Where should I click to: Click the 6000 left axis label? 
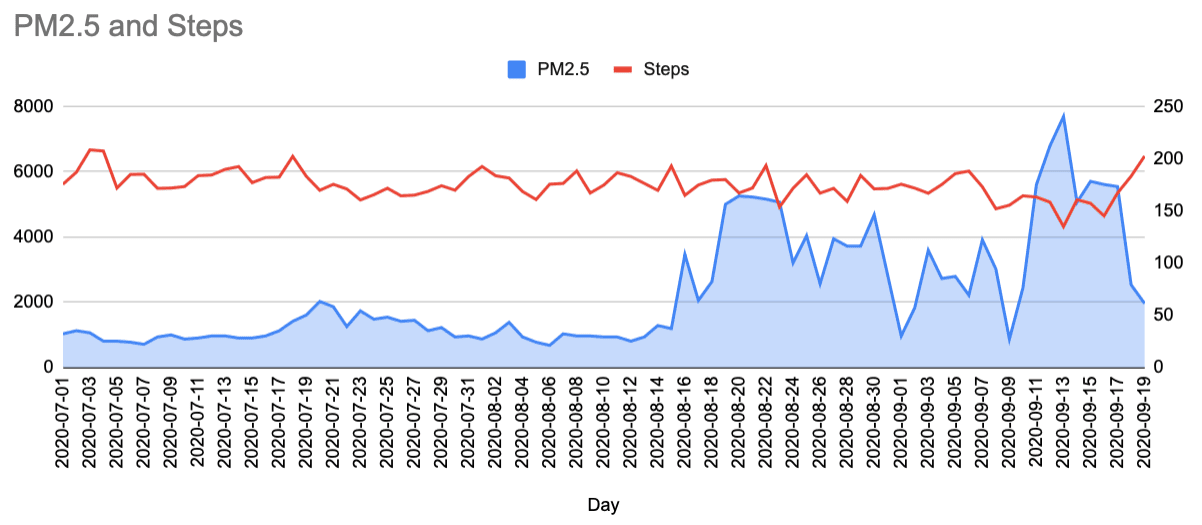(32, 172)
